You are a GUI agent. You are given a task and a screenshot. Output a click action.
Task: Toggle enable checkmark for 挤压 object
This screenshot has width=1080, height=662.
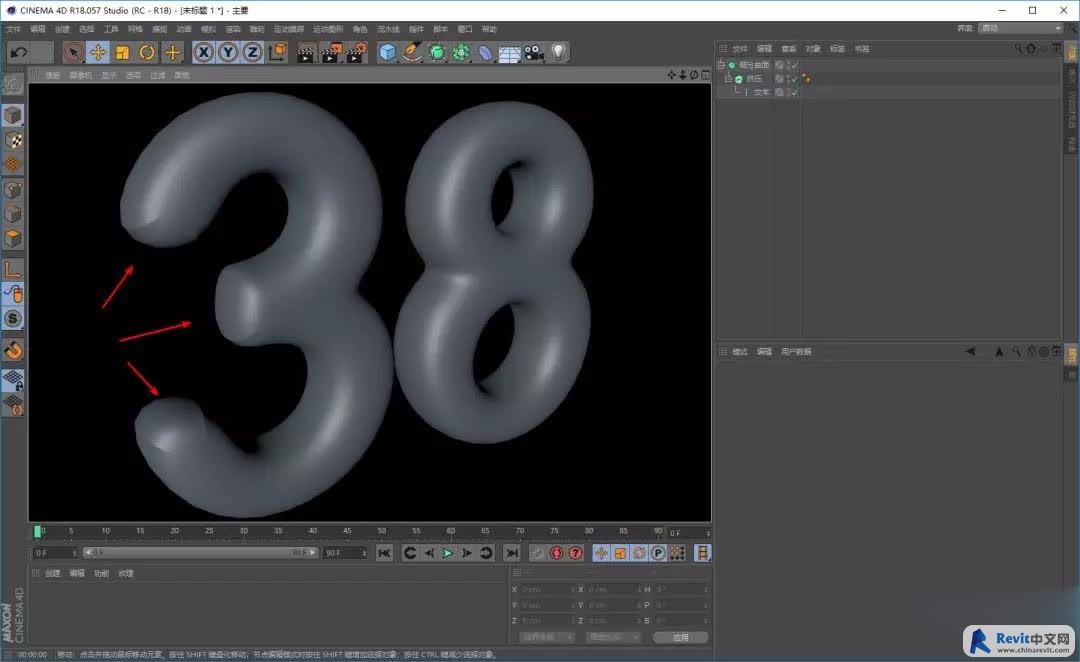[794, 79]
